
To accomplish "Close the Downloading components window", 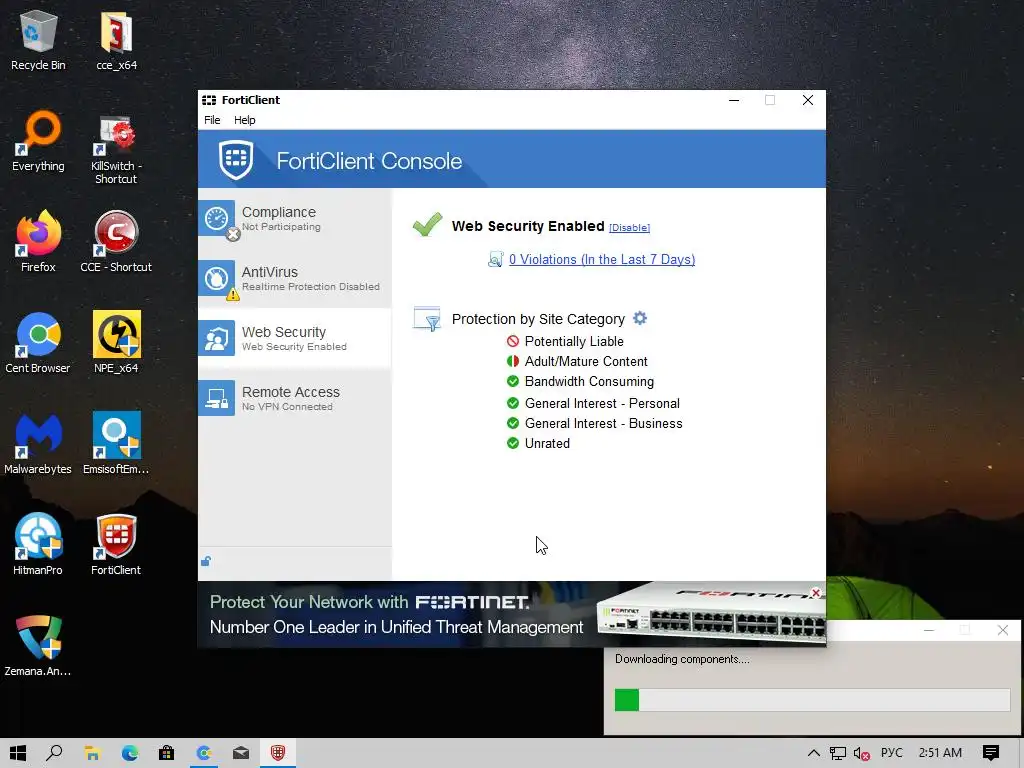I will click(1003, 630).
